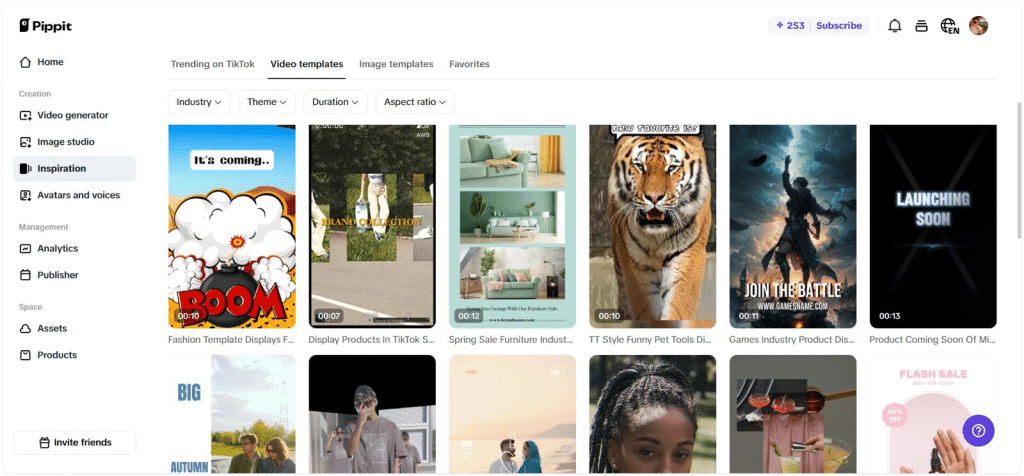
Task: Open the Video generator page
Action: tap(72, 115)
